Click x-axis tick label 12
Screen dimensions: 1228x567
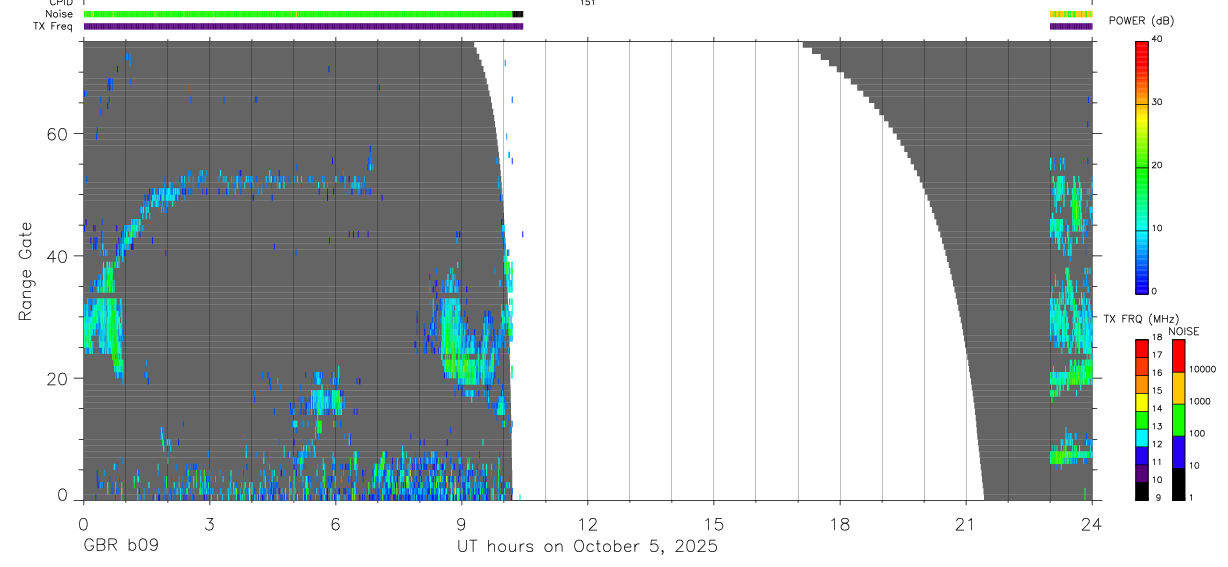pyautogui.click(x=587, y=523)
